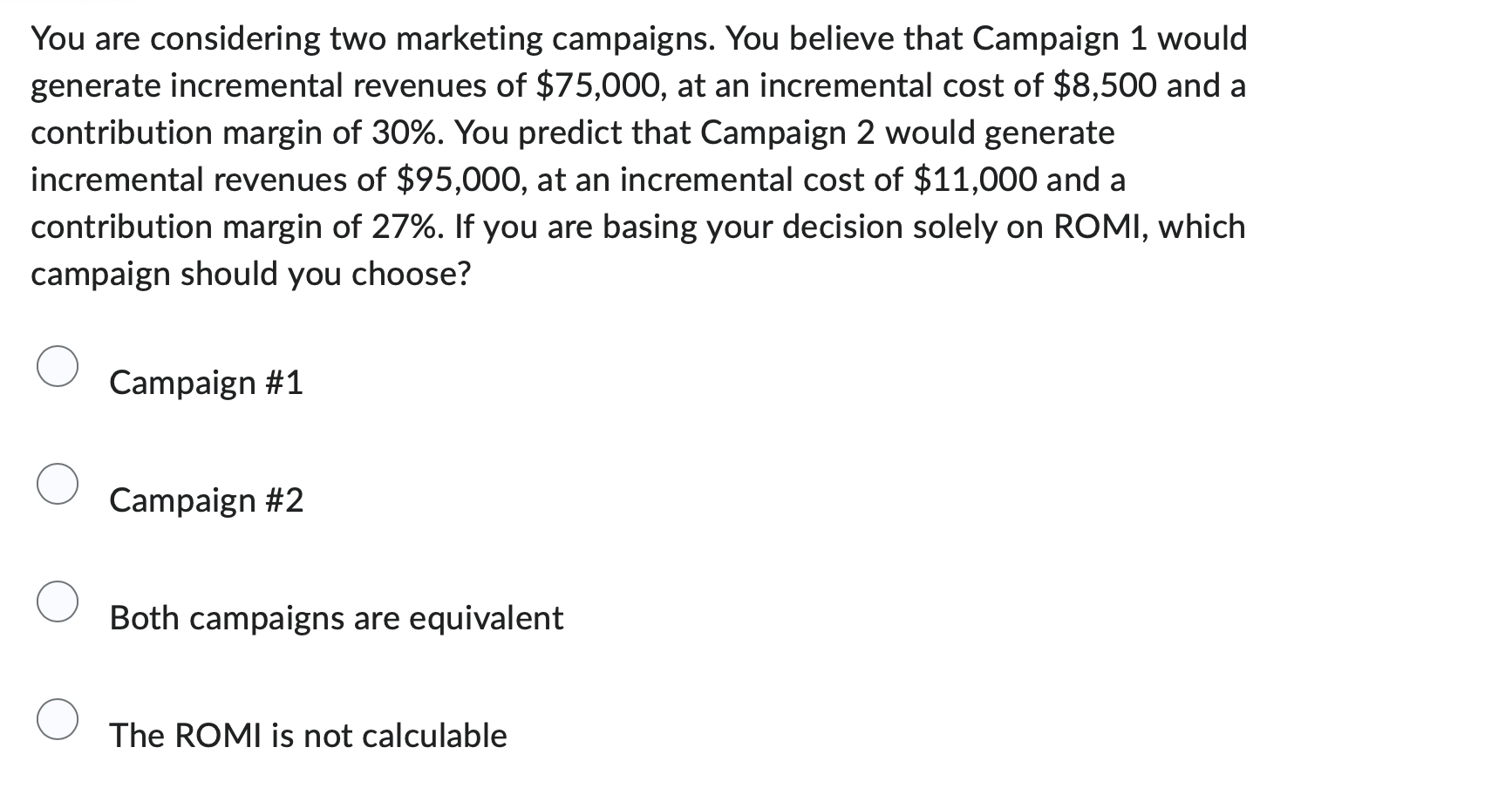Click the circle next to The ROMI is not calculable
Viewport: 1512px width, 795px height.
point(58,722)
